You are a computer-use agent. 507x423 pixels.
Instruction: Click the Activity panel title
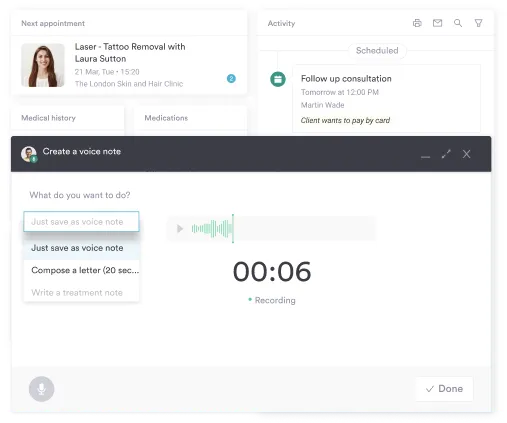click(x=281, y=23)
